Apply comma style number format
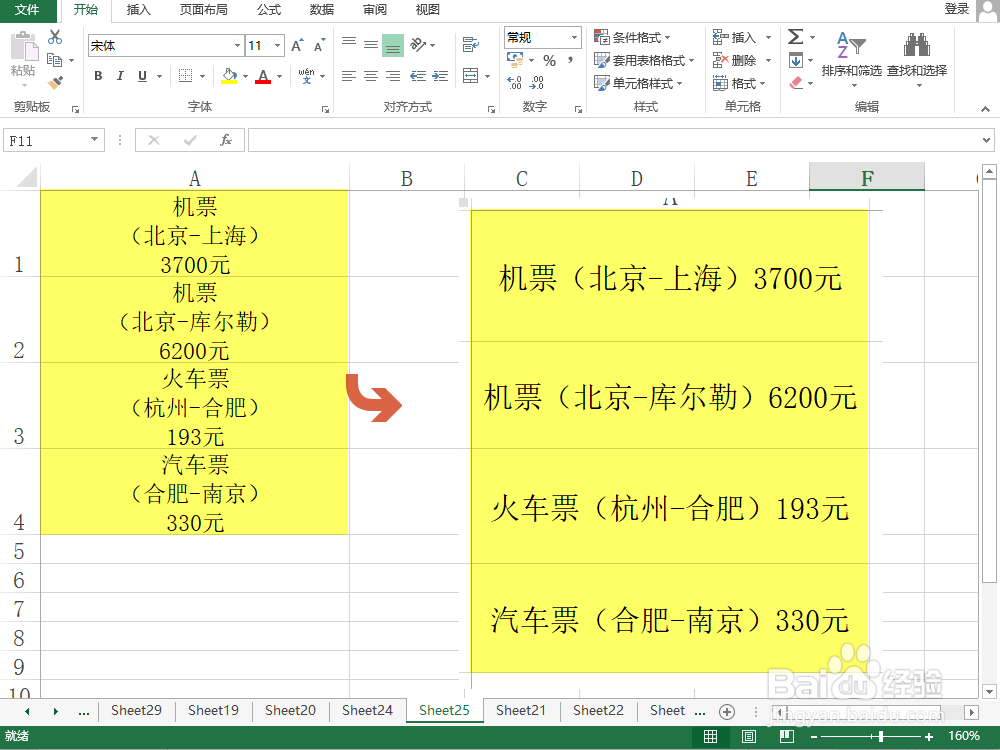This screenshot has width=1000, height=750. coord(570,61)
